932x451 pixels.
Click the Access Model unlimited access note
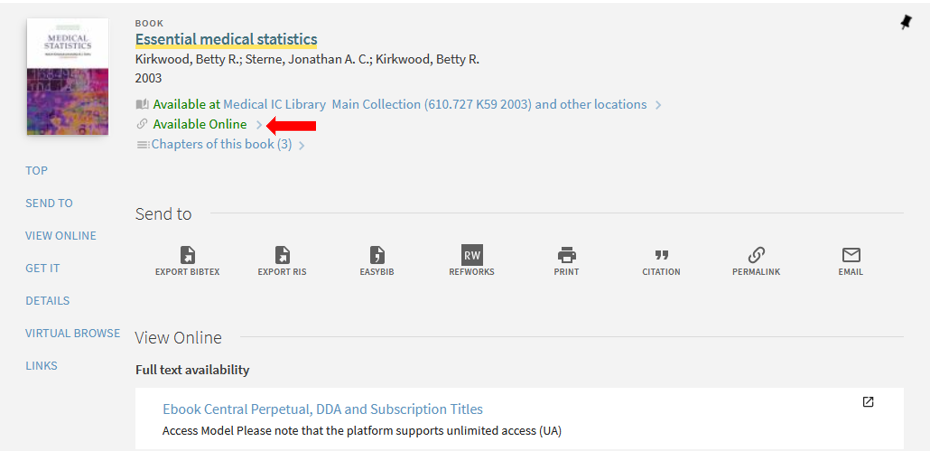(x=362, y=430)
